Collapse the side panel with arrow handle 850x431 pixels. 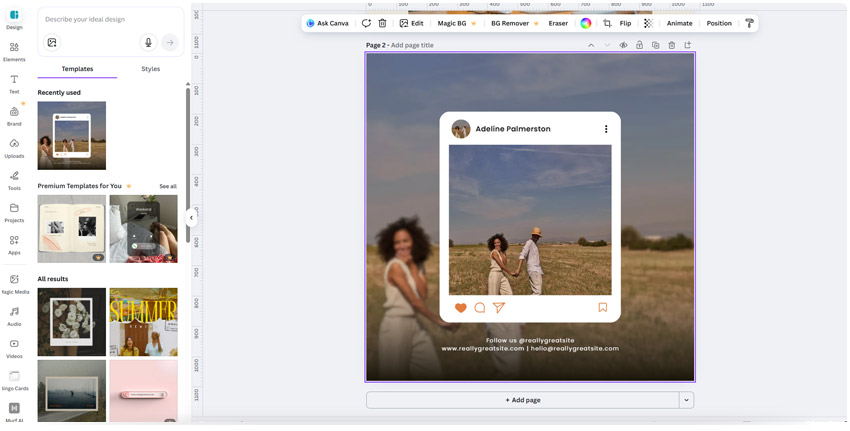[x=191, y=218]
